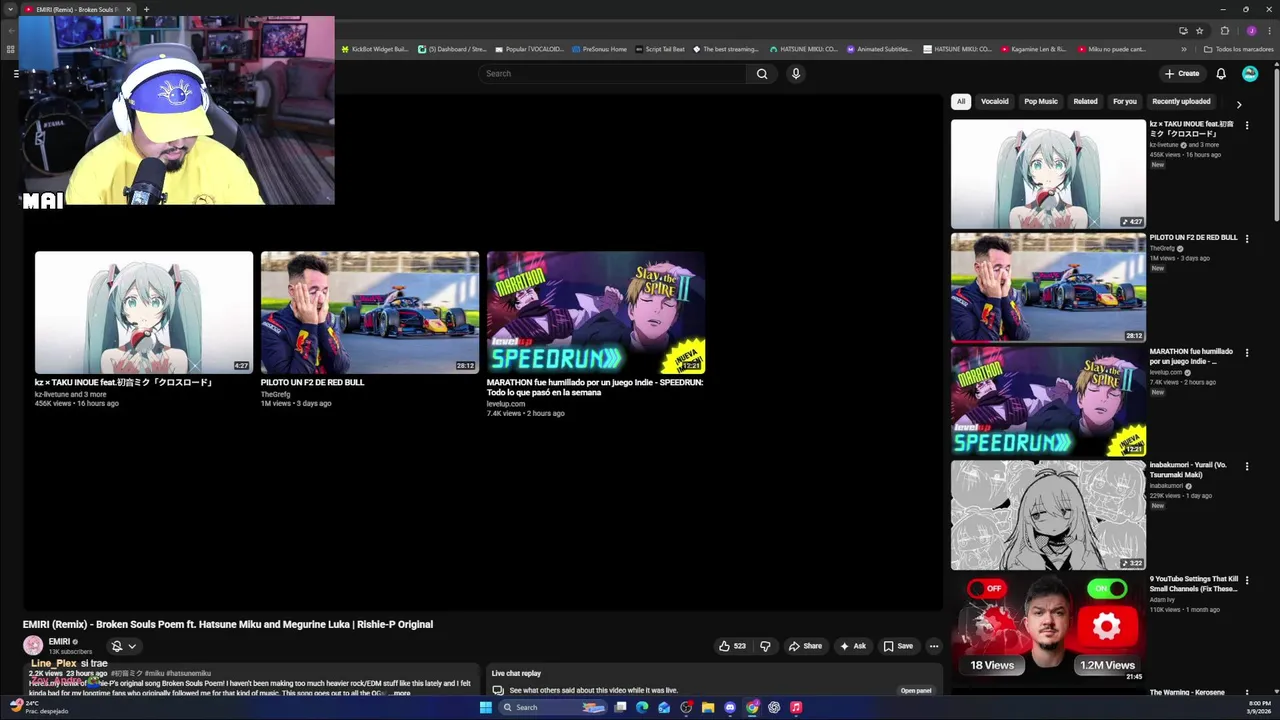This screenshot has height=720, width=1280.
Task: Click the #miku hashtag in the description
Action: (x=155, y=674)
